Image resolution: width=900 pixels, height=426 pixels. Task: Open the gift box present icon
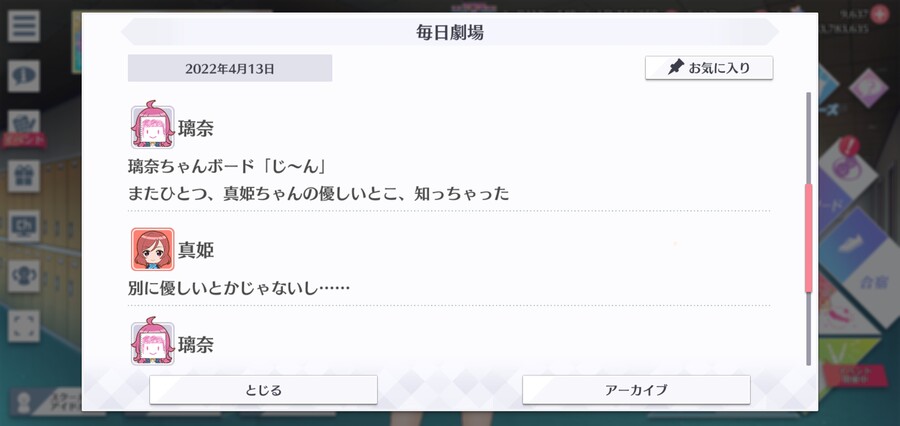[x=24, y=176]
